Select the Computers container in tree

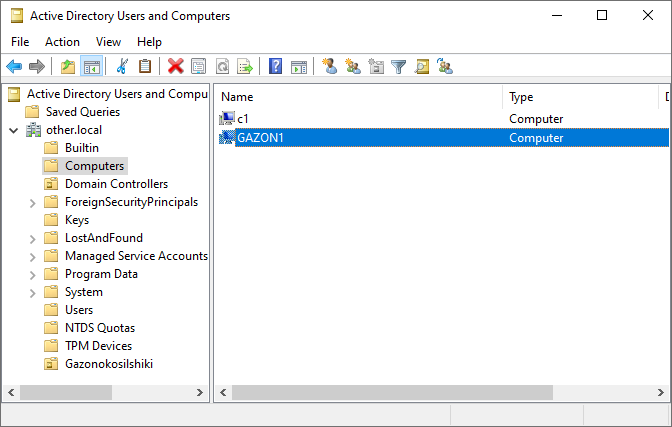tap(95, 166)
